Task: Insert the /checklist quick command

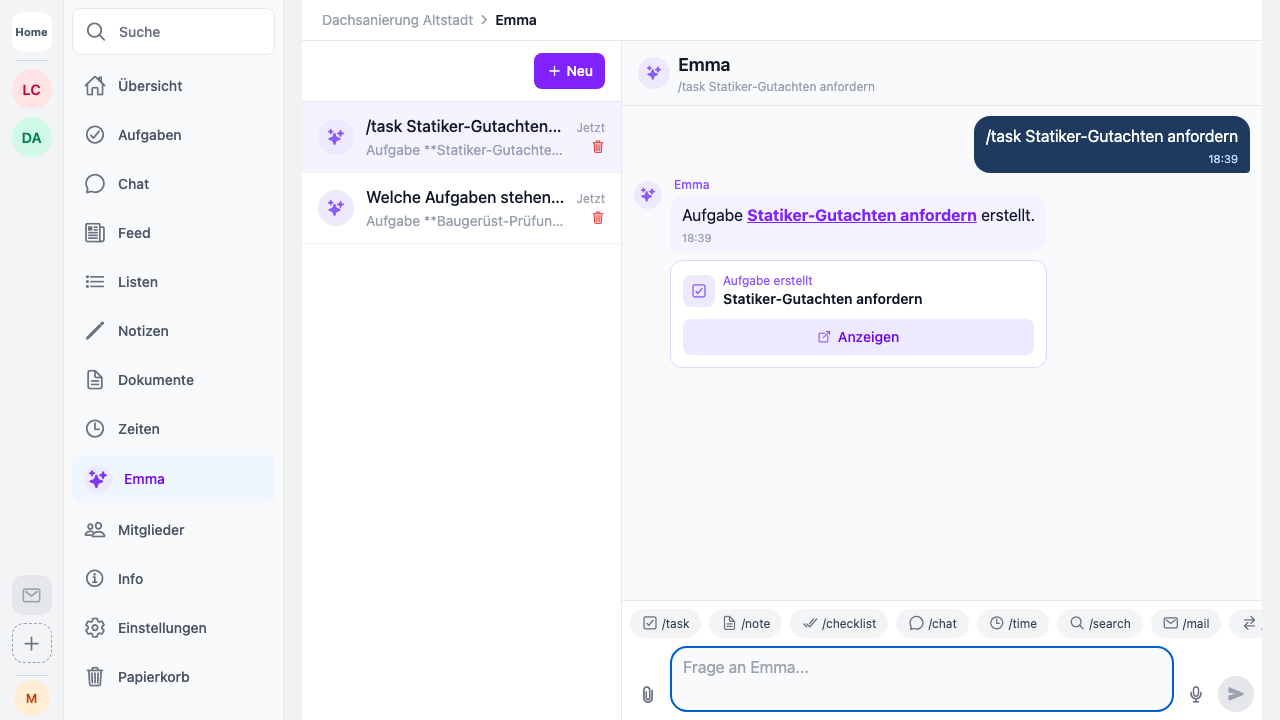Action: [x=838, y=623]
